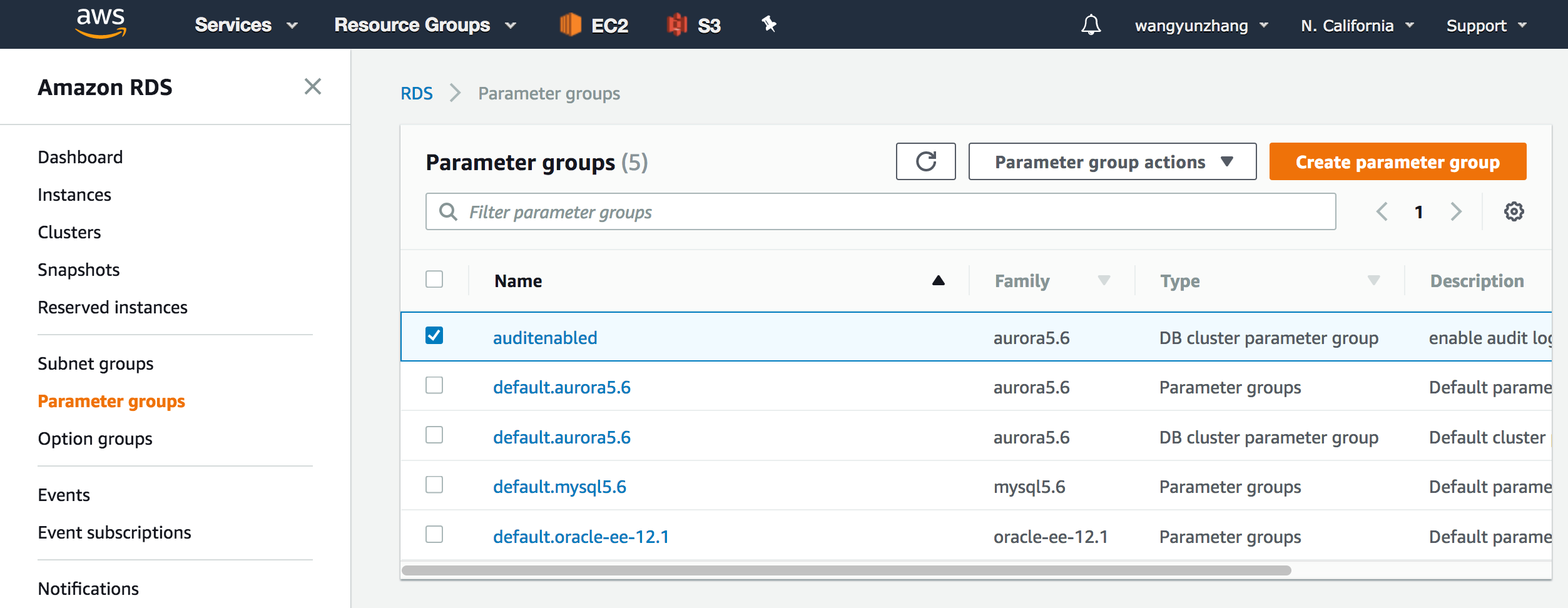Screen dimensions: 1568x608
Task: Click the auditenabled row Type cell
Action: pos(1269,338)
